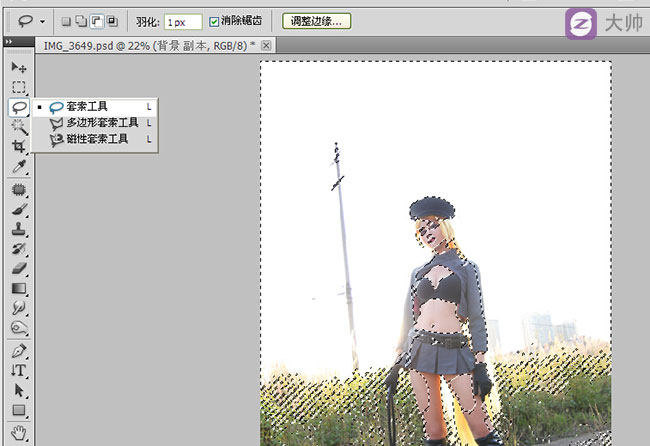Screen dimensions: 650x446
Task: Click the current Lasso tool icon in options bar
Action: (x=25, y=21)
